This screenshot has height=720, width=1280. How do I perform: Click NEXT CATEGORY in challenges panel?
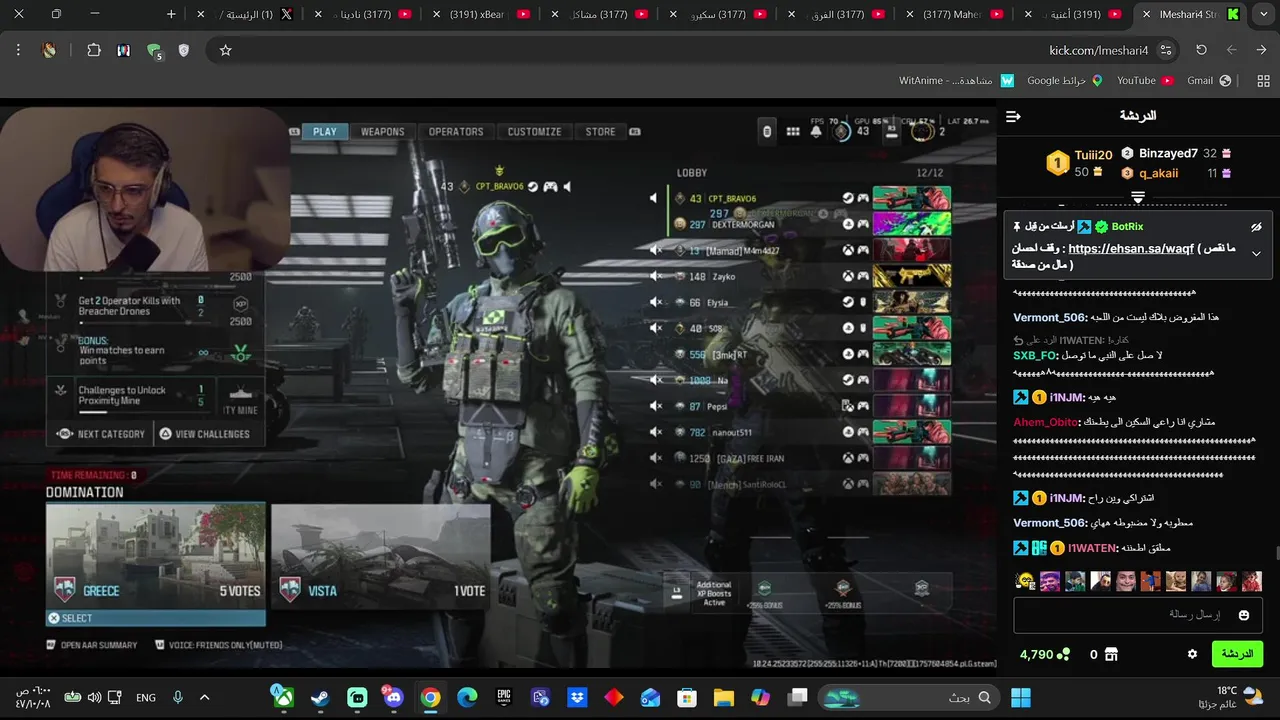101,434
